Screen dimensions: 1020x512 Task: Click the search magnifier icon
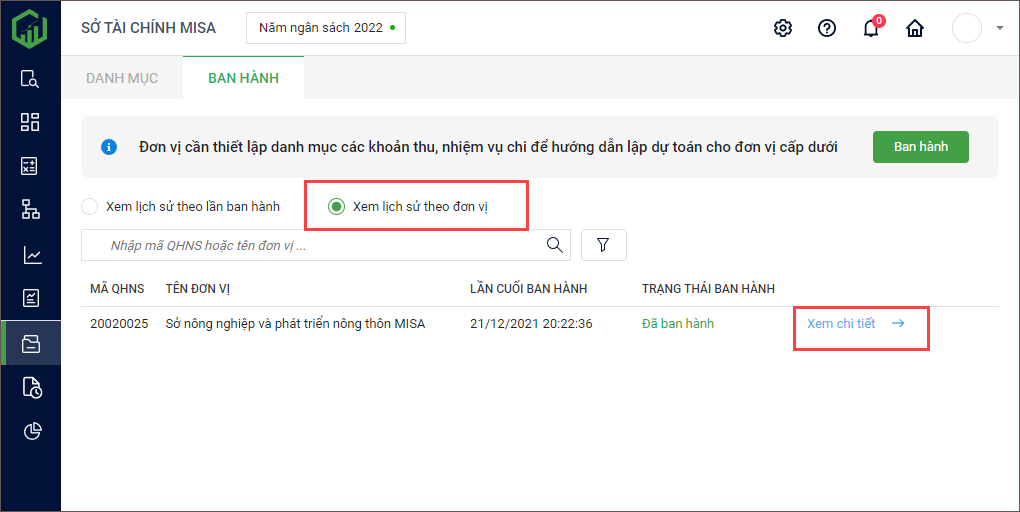point(554,245)
